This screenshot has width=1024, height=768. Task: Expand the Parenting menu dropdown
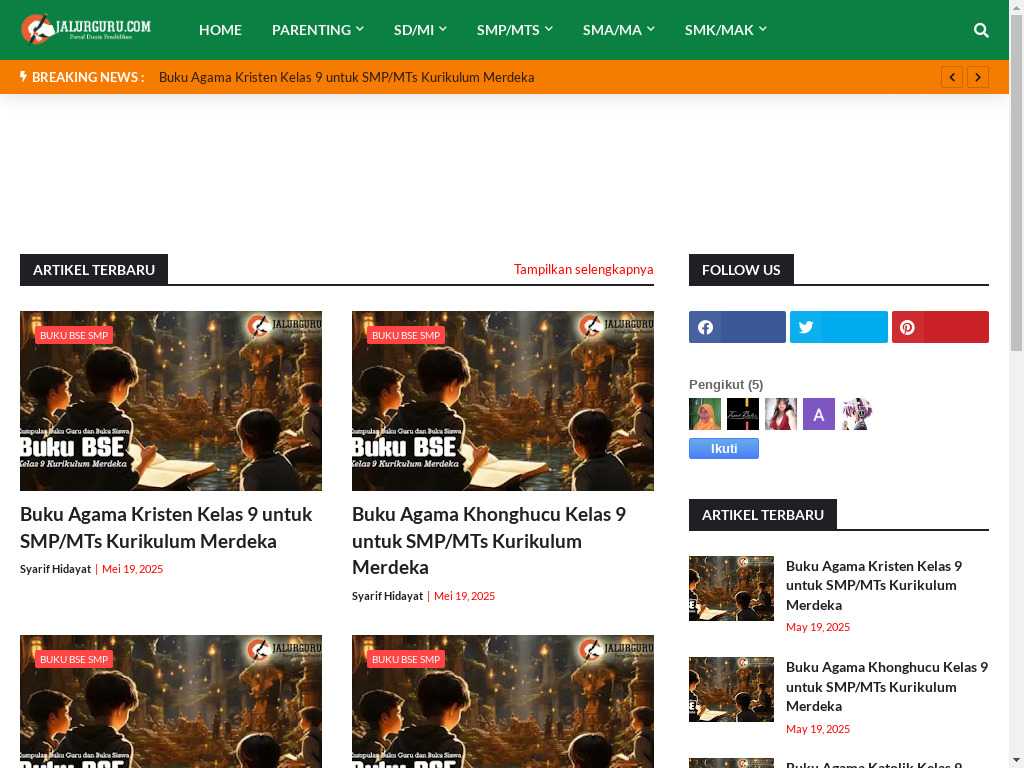pos(318,30)
